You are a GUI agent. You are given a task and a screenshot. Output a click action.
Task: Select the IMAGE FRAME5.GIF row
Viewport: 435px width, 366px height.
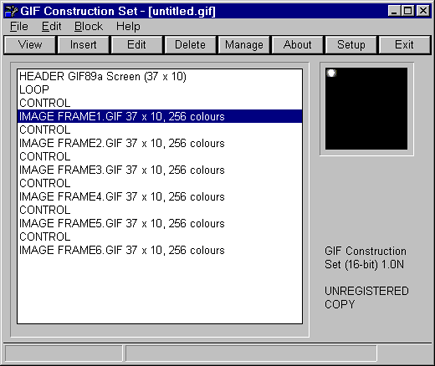click(160, 223)
